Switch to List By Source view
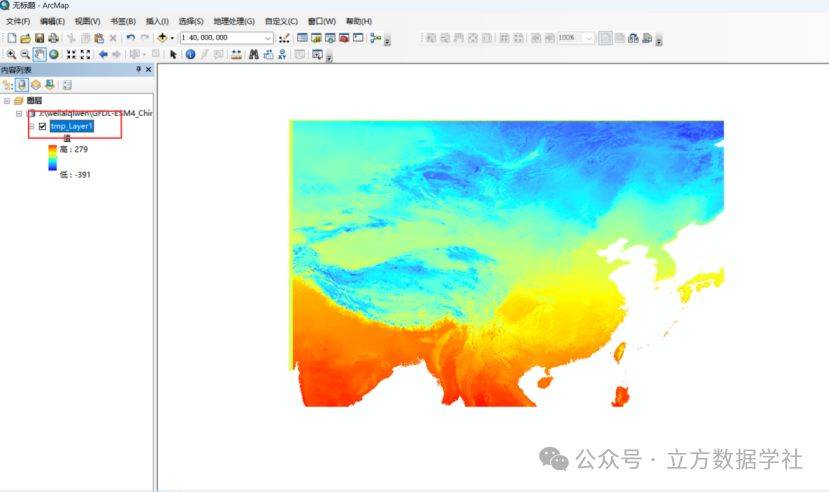Screen dimensions: 829x492 [x=22, y=85]
